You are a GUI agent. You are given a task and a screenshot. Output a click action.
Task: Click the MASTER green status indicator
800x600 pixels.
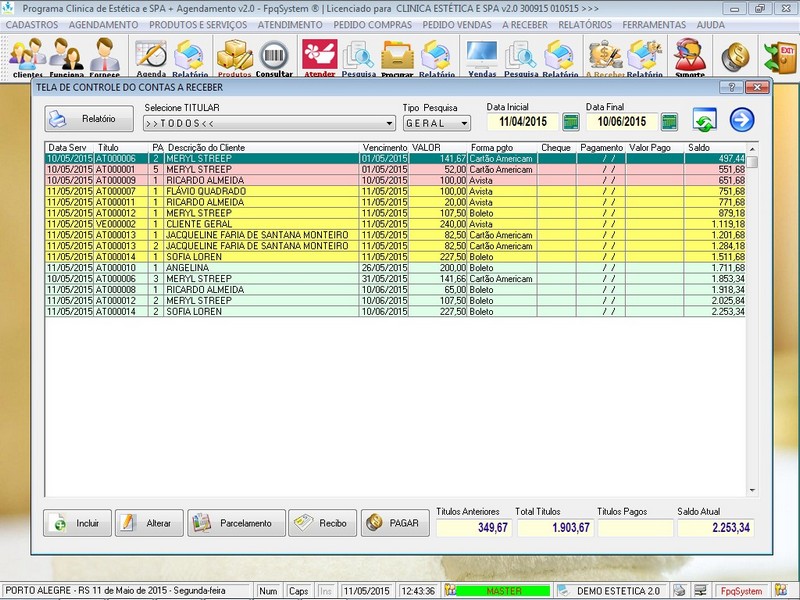(504, 591)
